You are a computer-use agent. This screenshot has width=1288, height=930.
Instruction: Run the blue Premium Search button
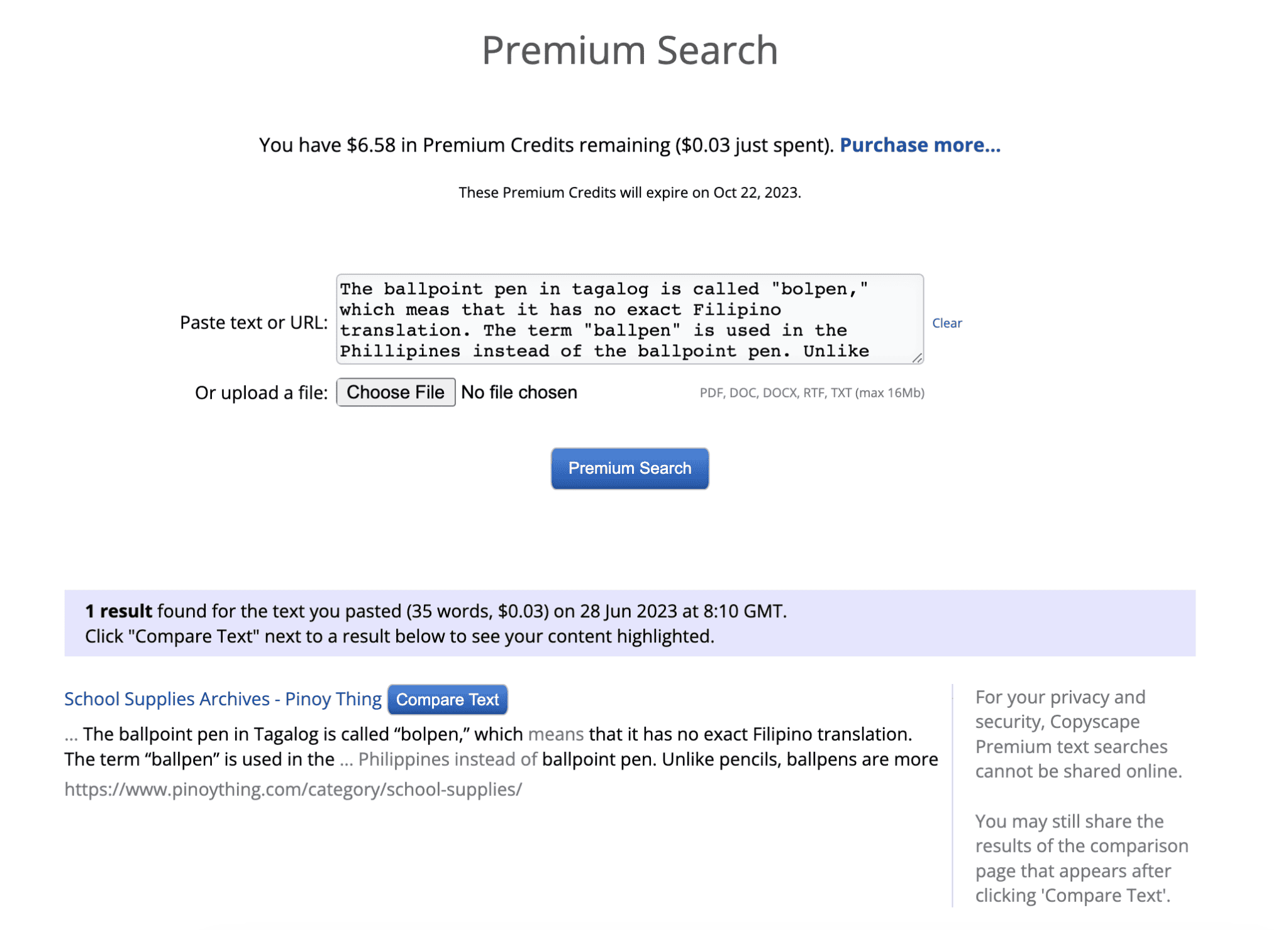630,469
